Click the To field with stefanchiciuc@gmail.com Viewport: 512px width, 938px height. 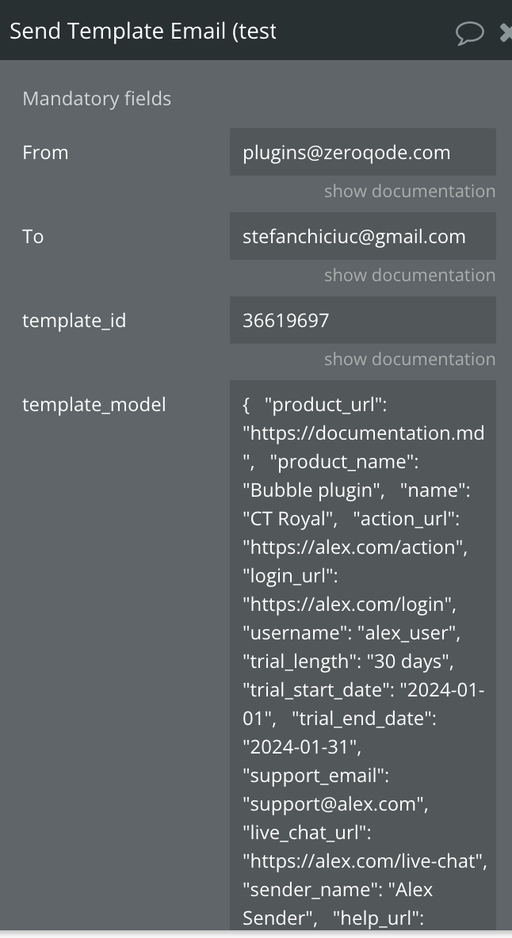click(x=362, y=236)
